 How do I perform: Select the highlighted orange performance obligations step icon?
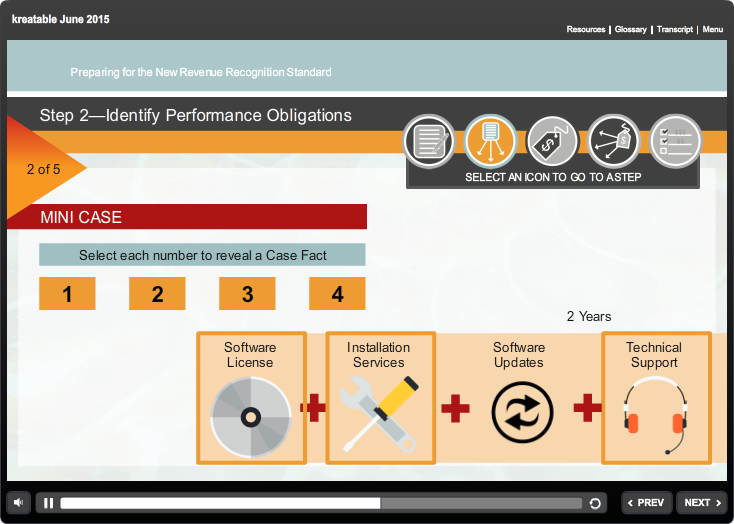coord(490,142)
